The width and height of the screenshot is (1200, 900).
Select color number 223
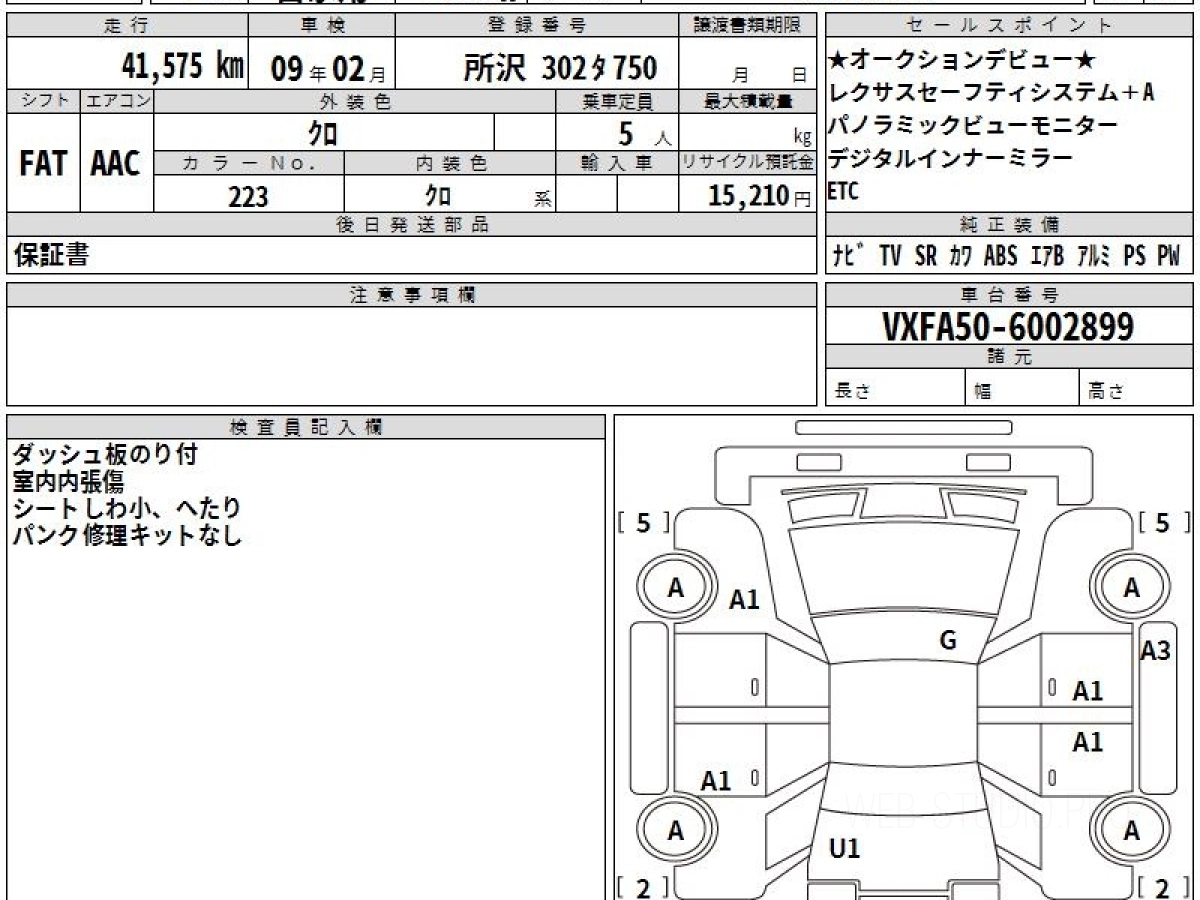click(248, 197)
